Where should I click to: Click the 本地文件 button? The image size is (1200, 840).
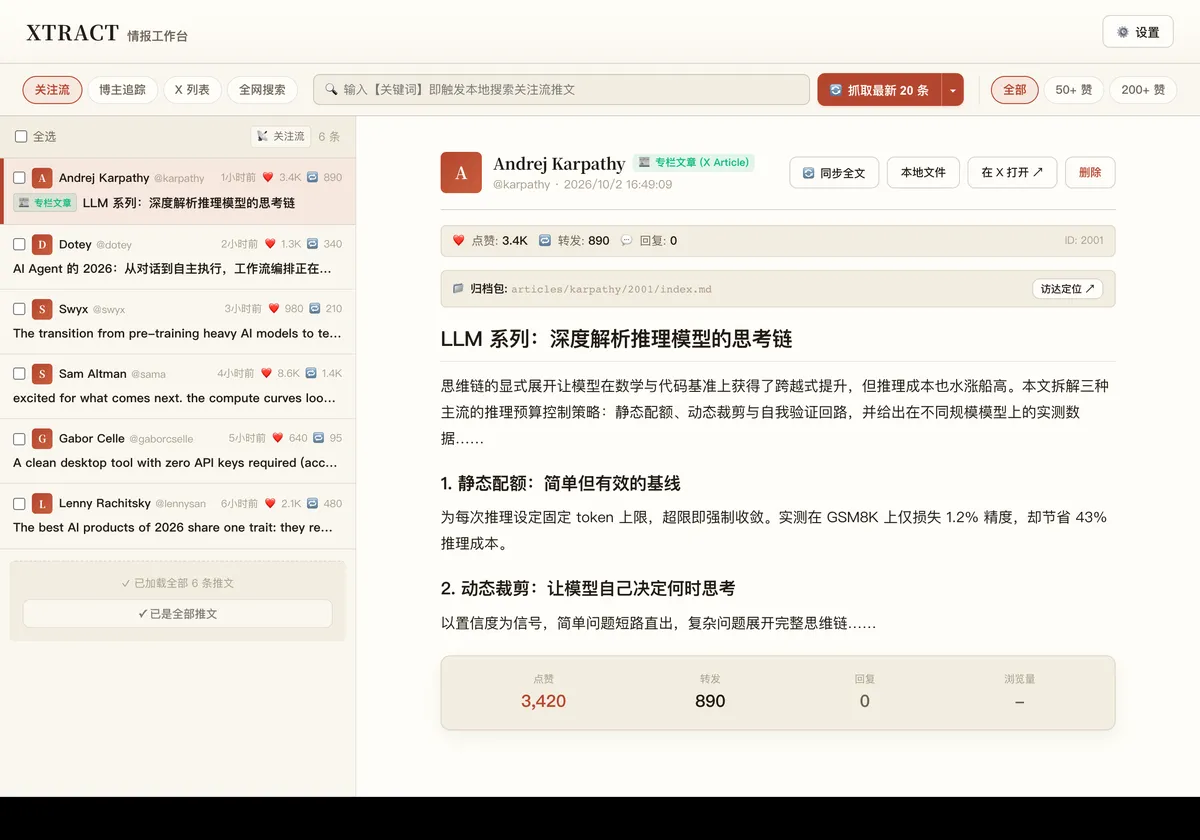[923, 172]
